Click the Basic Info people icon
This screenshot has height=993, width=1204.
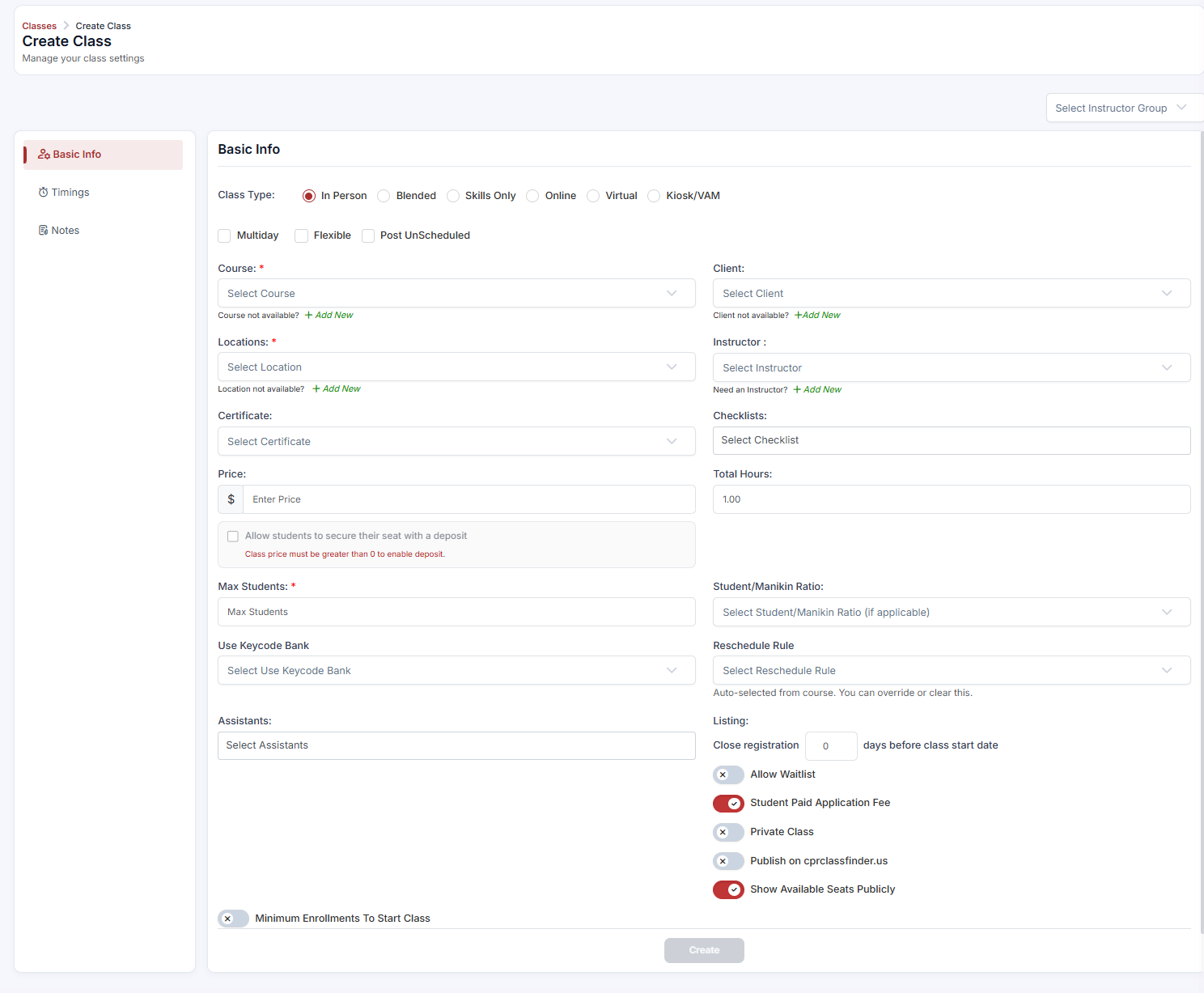pos(44,155)
